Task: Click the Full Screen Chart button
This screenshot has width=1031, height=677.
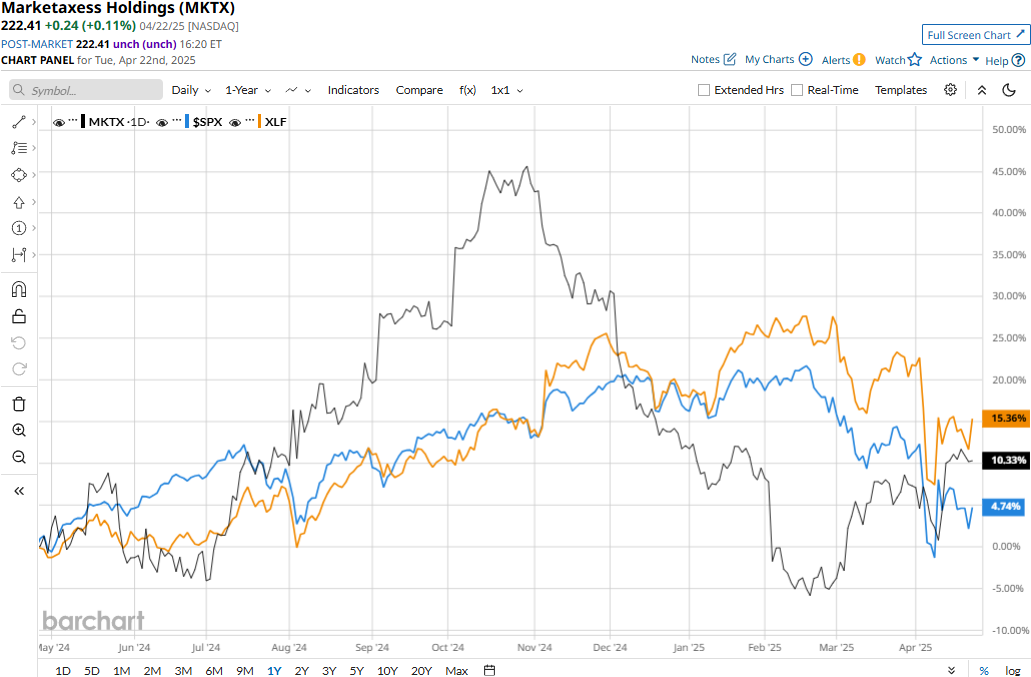Action: pos(976,35)
